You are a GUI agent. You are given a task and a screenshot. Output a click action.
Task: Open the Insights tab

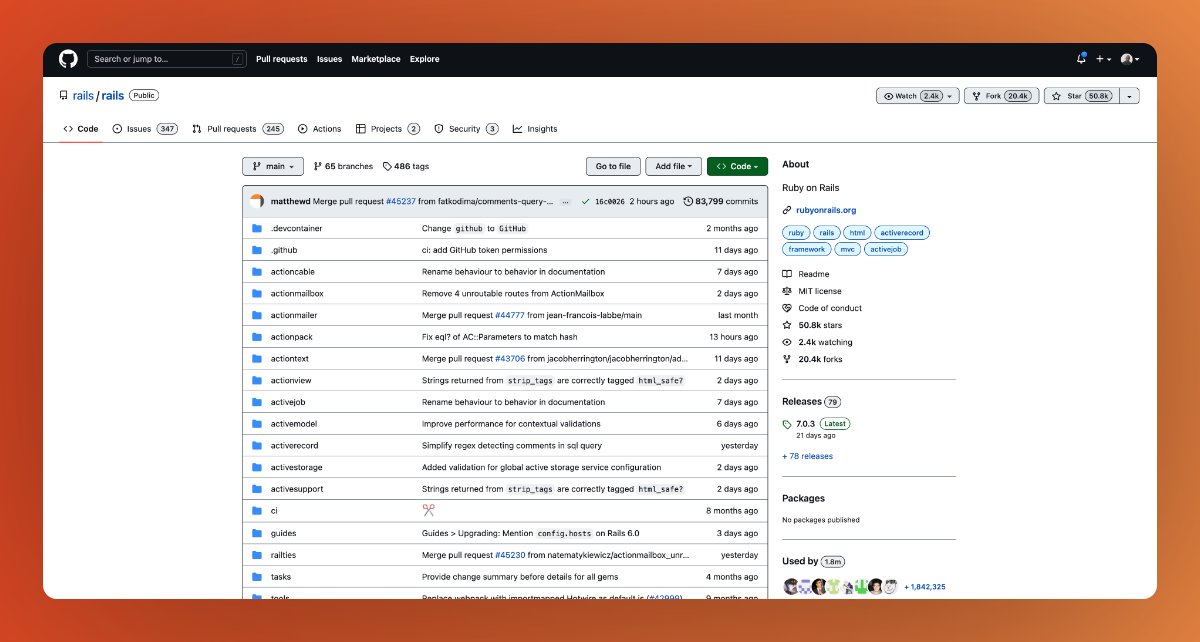click(535, 129)
